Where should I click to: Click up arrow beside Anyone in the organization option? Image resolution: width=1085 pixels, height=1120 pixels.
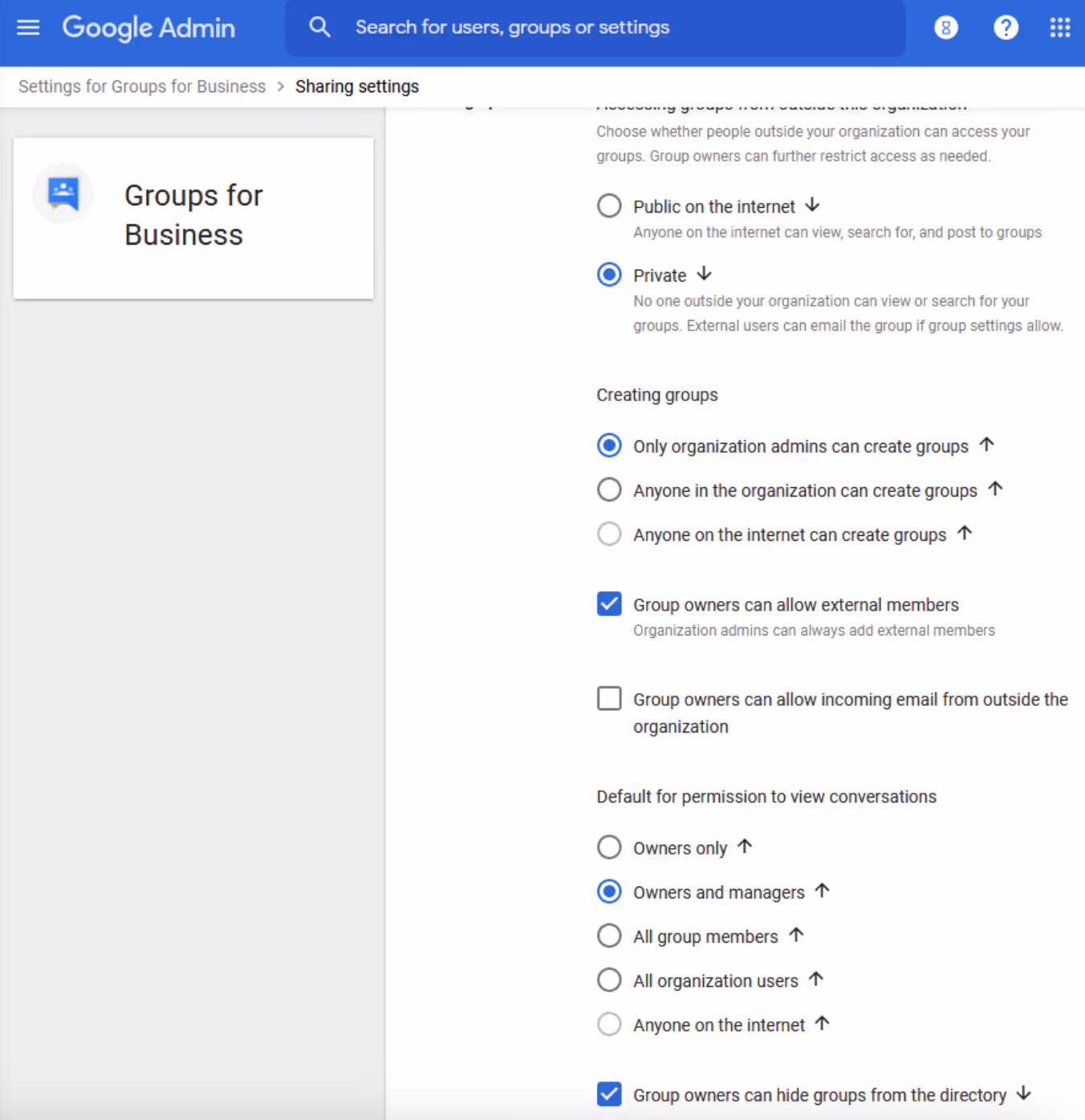click(x=995, y=489)
